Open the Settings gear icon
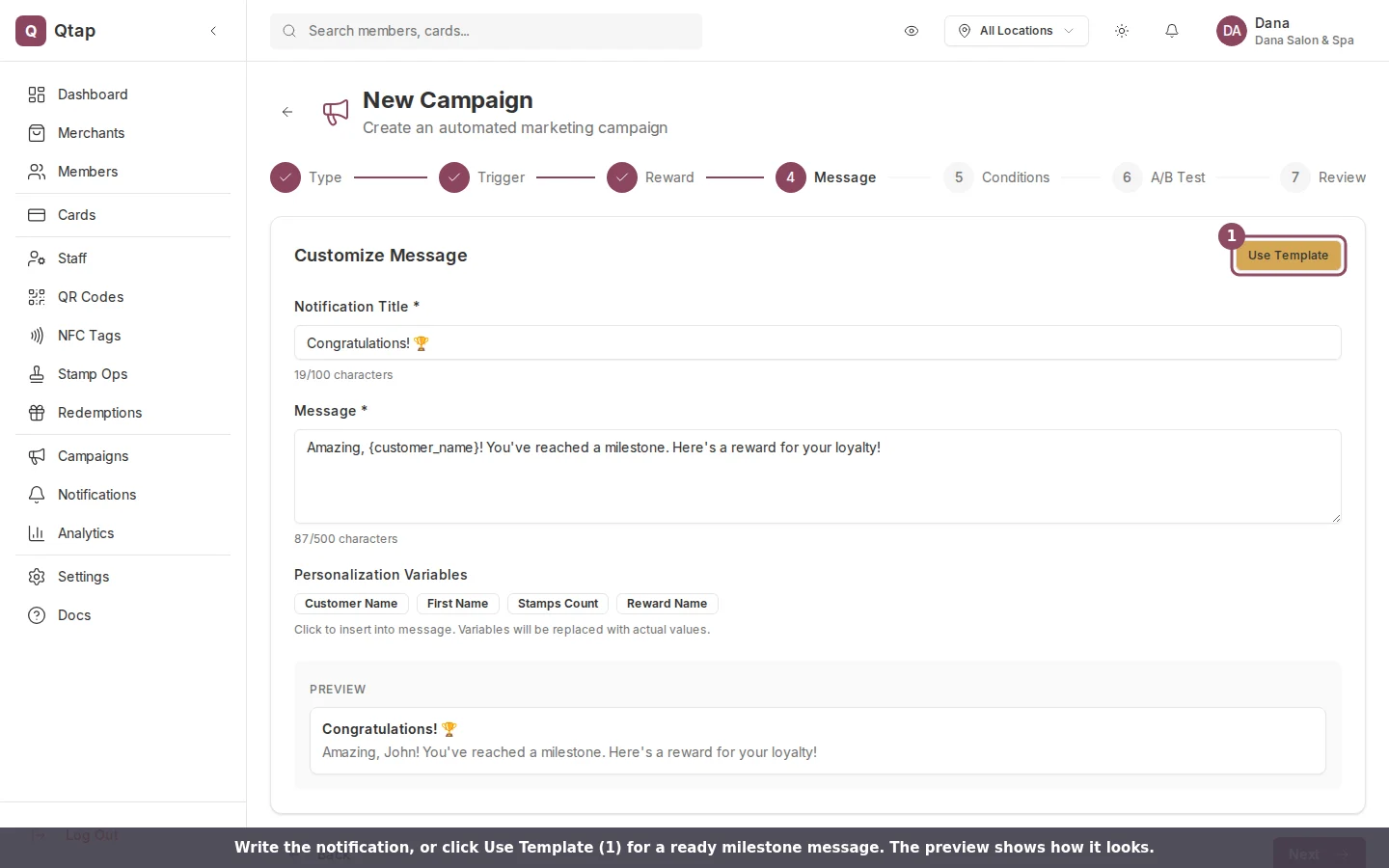1389x868 pixels. pyautogui.click(x=37, y=577)
